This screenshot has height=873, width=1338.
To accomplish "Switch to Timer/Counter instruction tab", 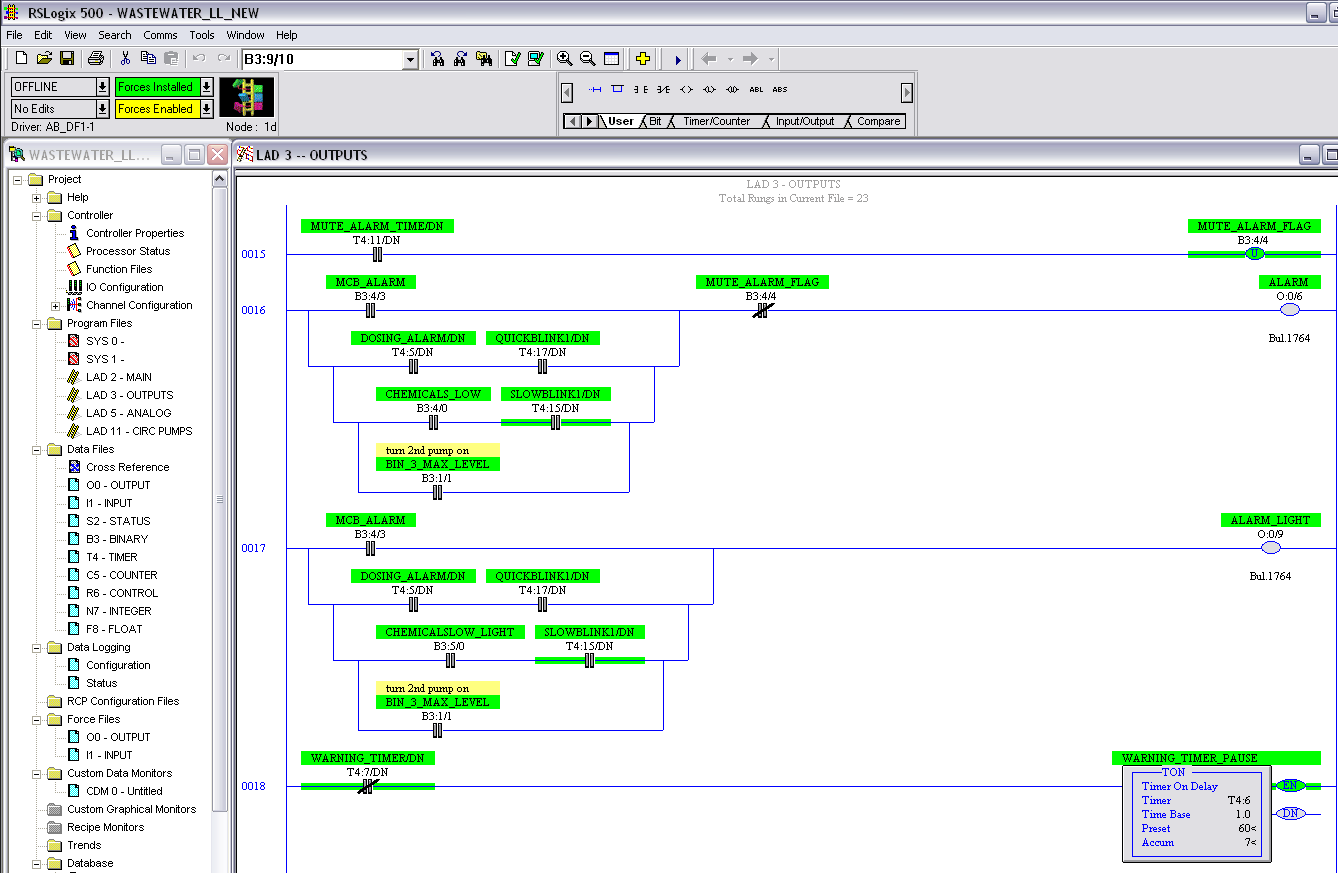I will coord(716,121).
